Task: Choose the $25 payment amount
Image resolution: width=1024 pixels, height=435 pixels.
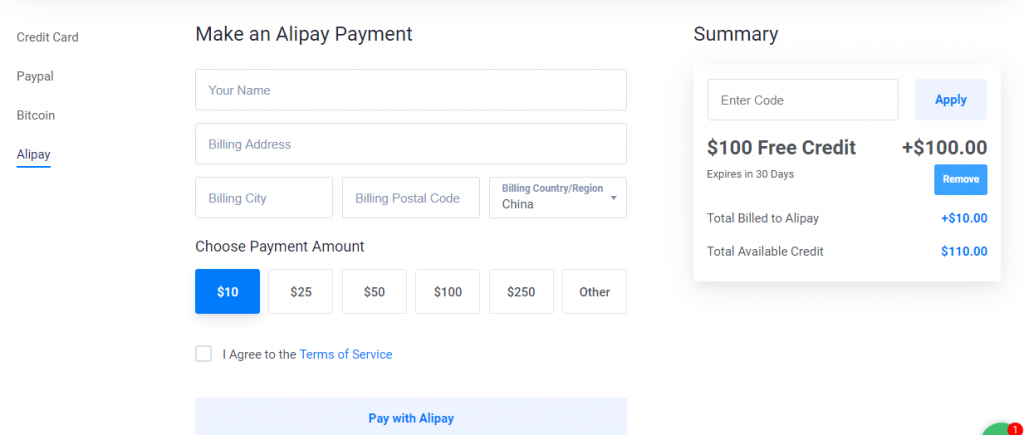Action: (301, 292)
